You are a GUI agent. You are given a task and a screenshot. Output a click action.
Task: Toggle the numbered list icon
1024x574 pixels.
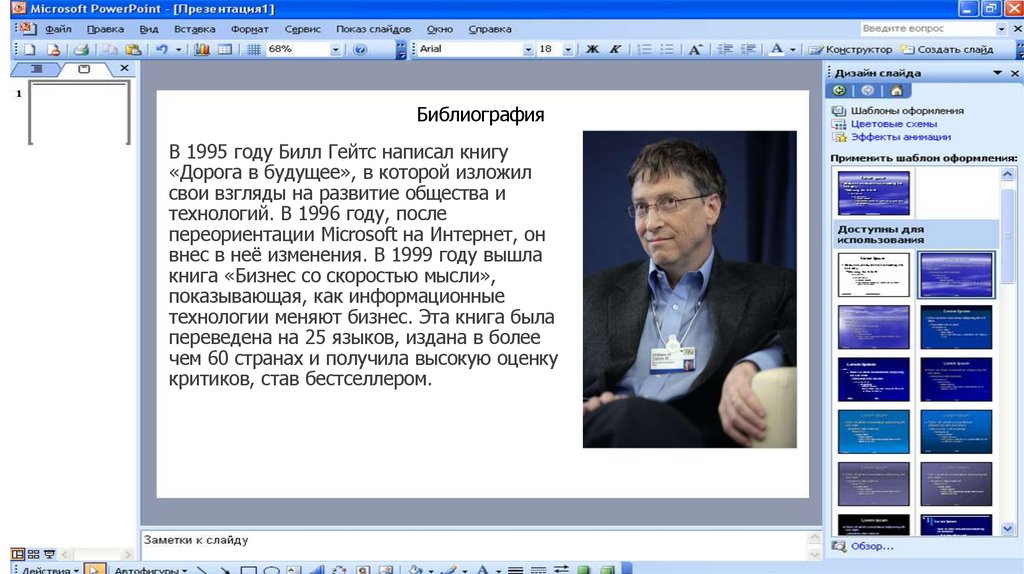tap(644, 50)
